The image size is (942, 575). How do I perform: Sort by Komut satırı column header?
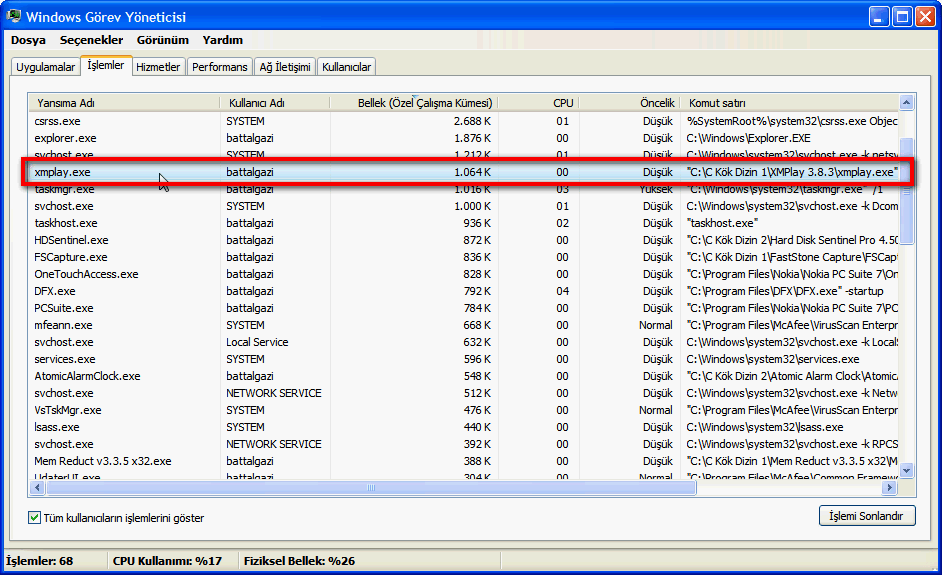click(789, 103)
